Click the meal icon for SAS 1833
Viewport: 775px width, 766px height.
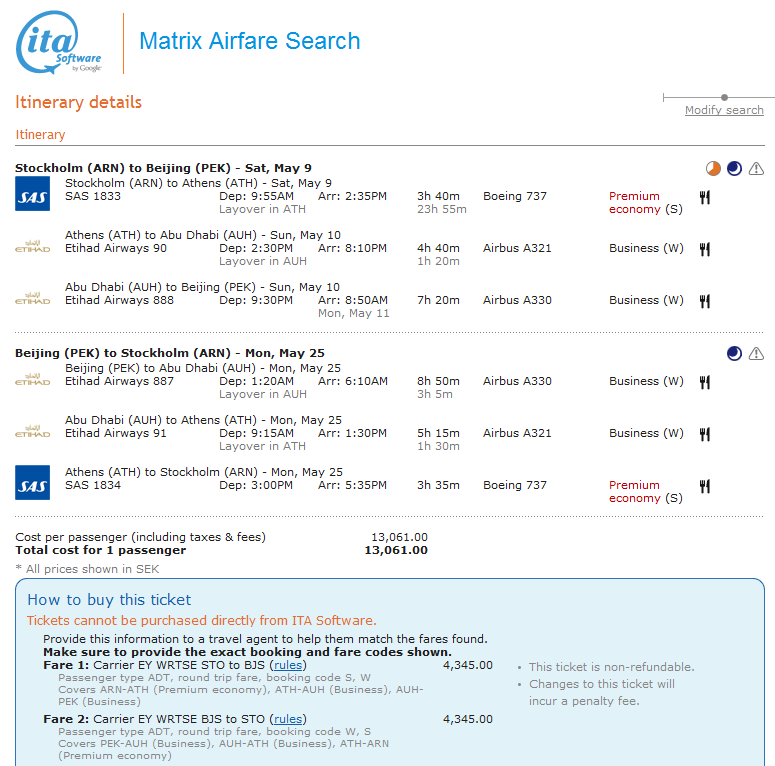click(705, 198)
